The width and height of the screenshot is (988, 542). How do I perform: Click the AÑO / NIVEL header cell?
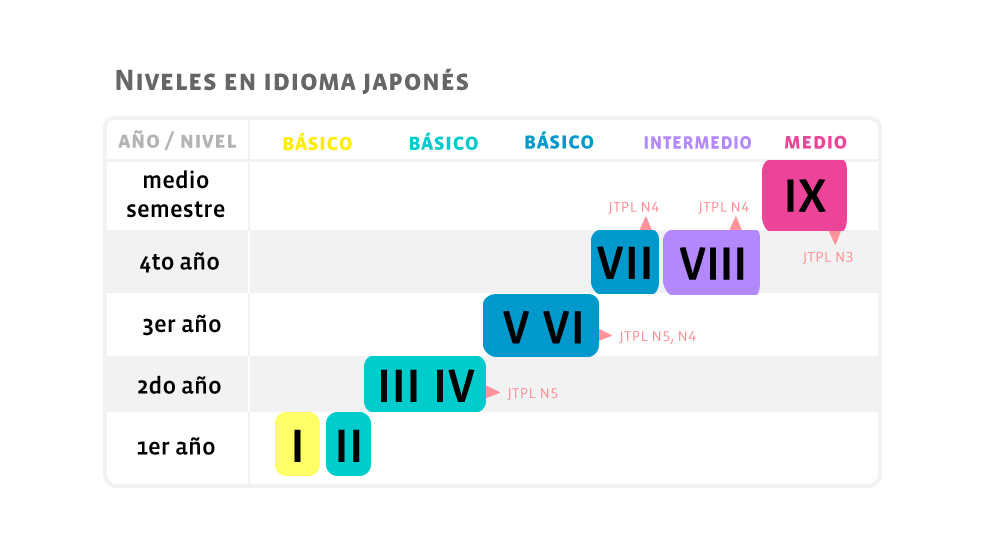(178, 141)
